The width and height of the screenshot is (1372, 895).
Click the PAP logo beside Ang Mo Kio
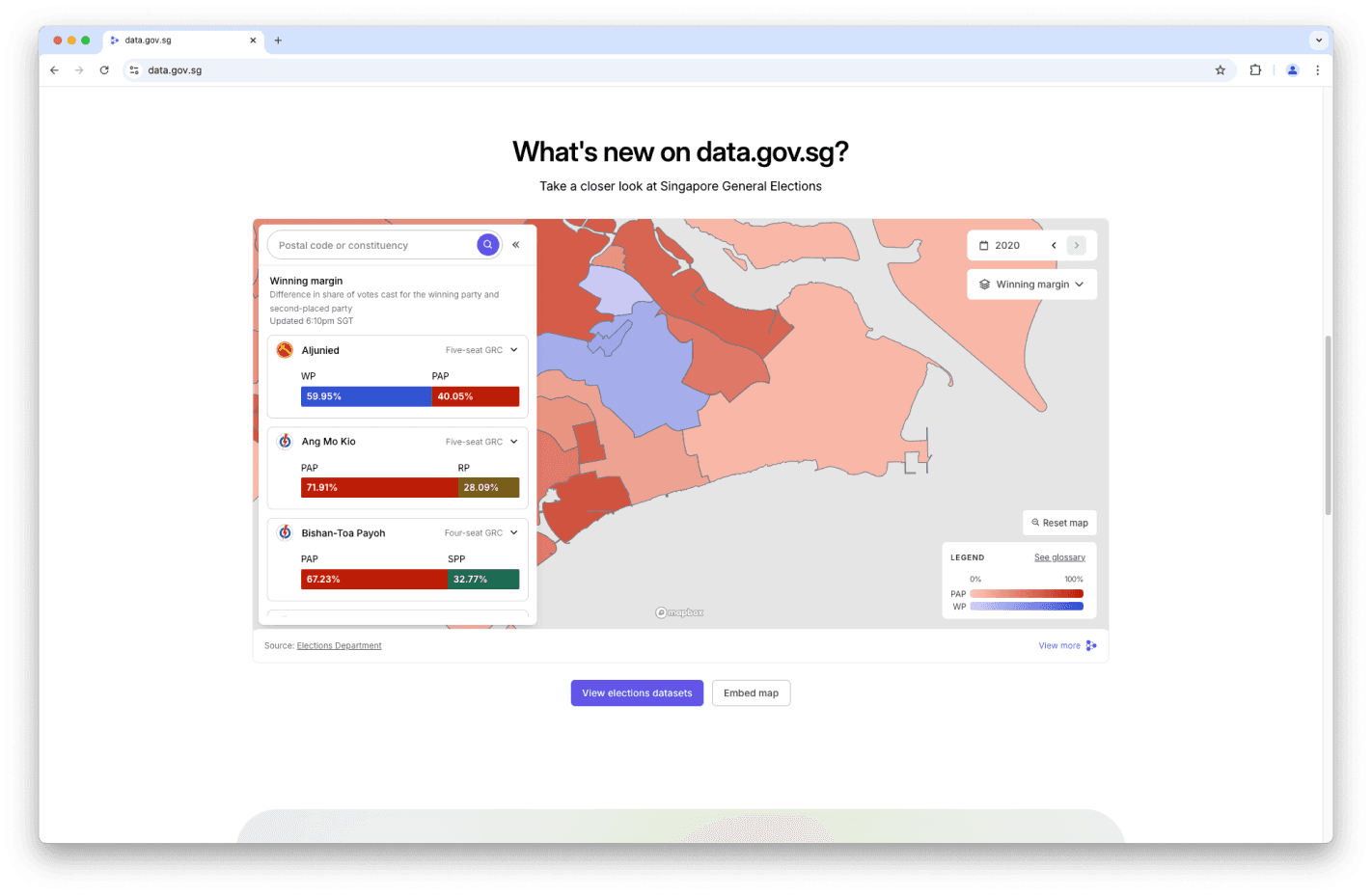point(285,442)
